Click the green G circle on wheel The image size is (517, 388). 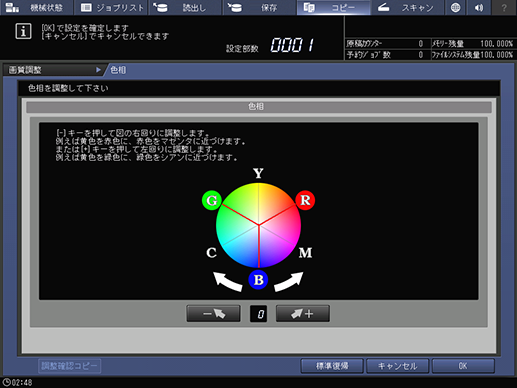coord(212,200)
